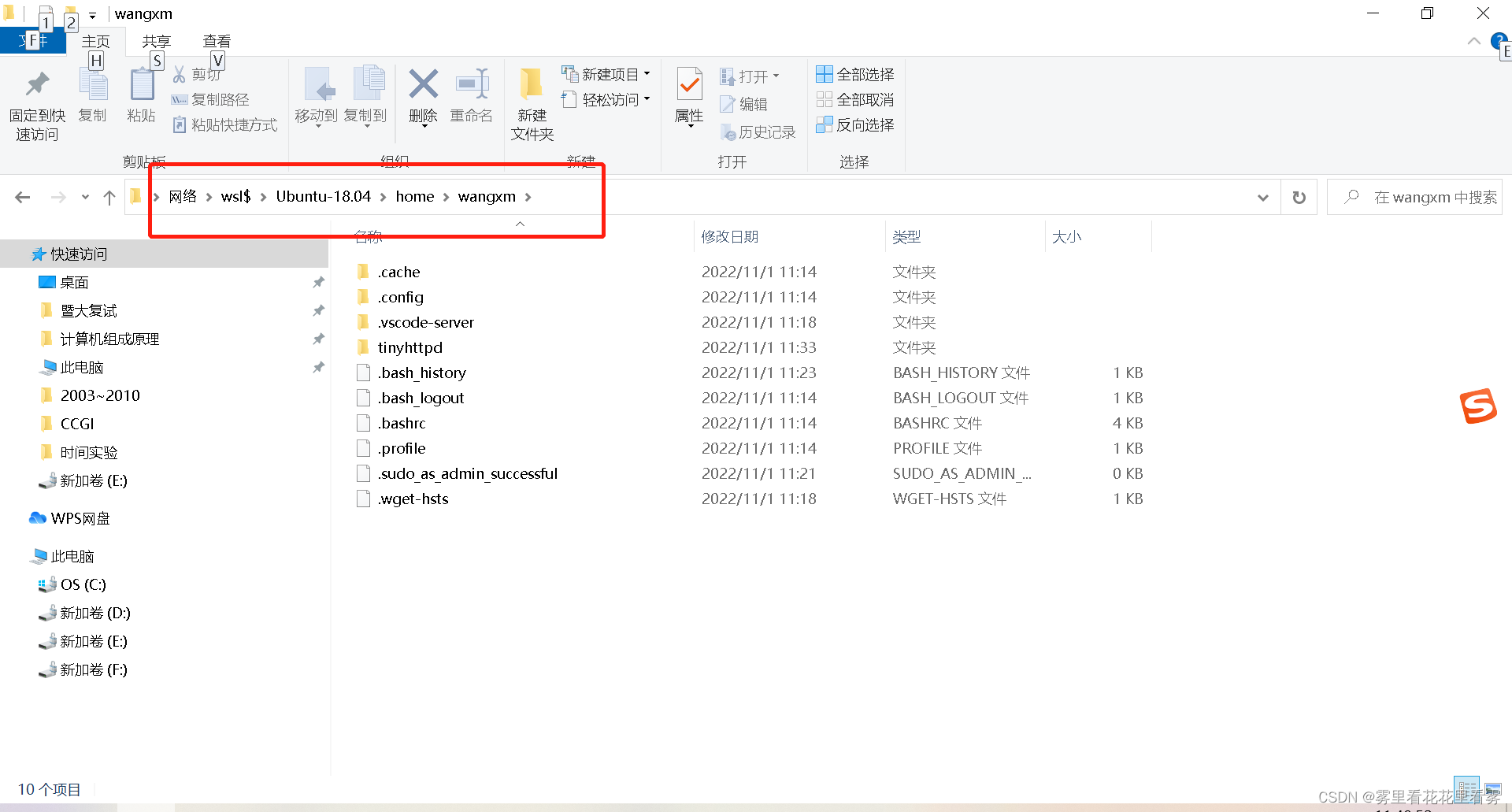Click the Cut (剪切) scissors icon

(180, 74)
